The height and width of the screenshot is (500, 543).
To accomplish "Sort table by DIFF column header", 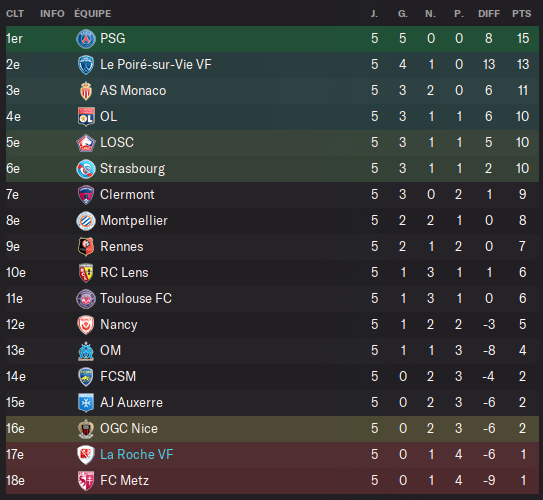I will pos(489,14).
